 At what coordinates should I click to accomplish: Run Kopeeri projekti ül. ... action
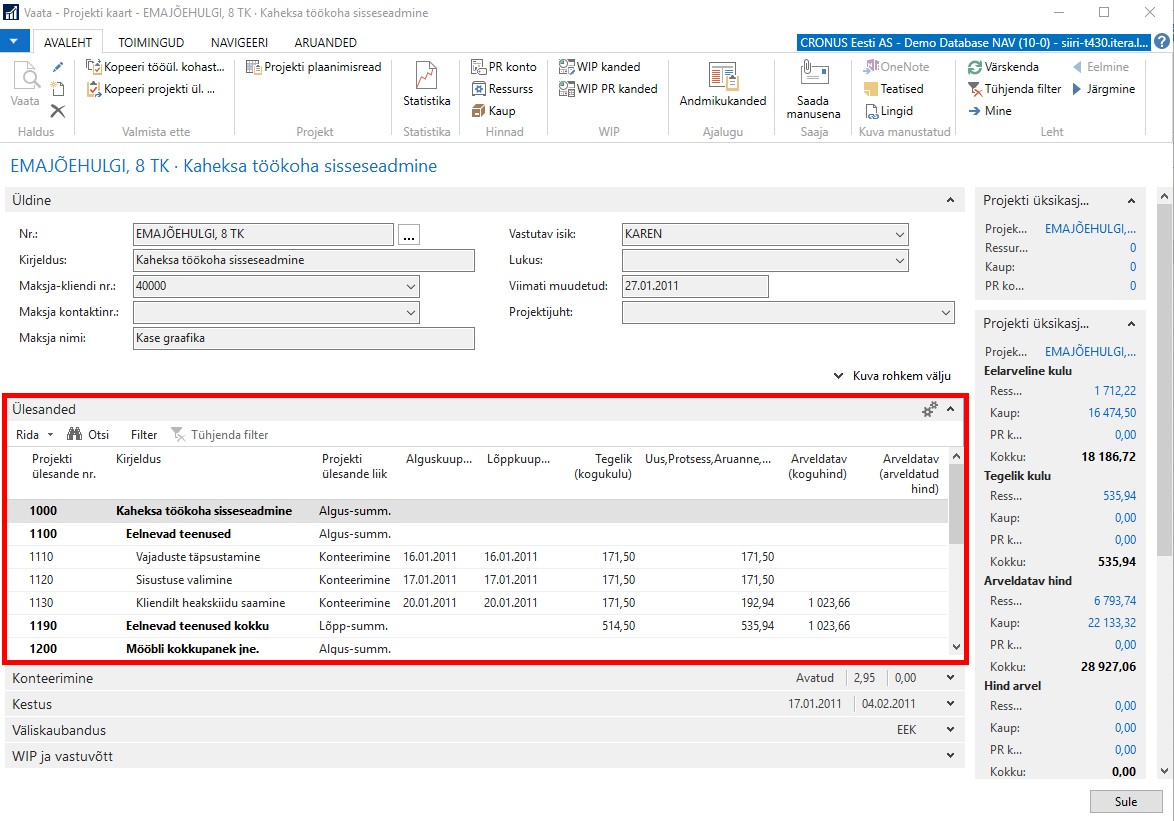[151, 89]
